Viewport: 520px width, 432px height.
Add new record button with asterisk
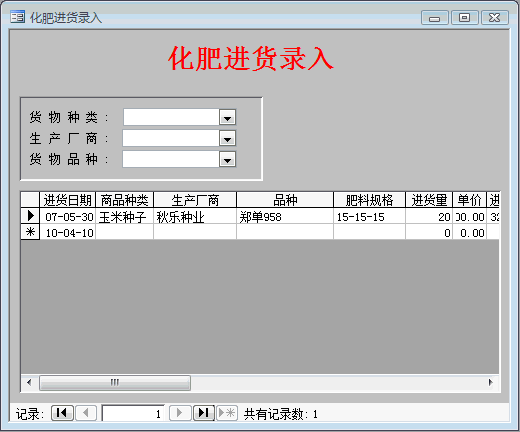(227, 413)
